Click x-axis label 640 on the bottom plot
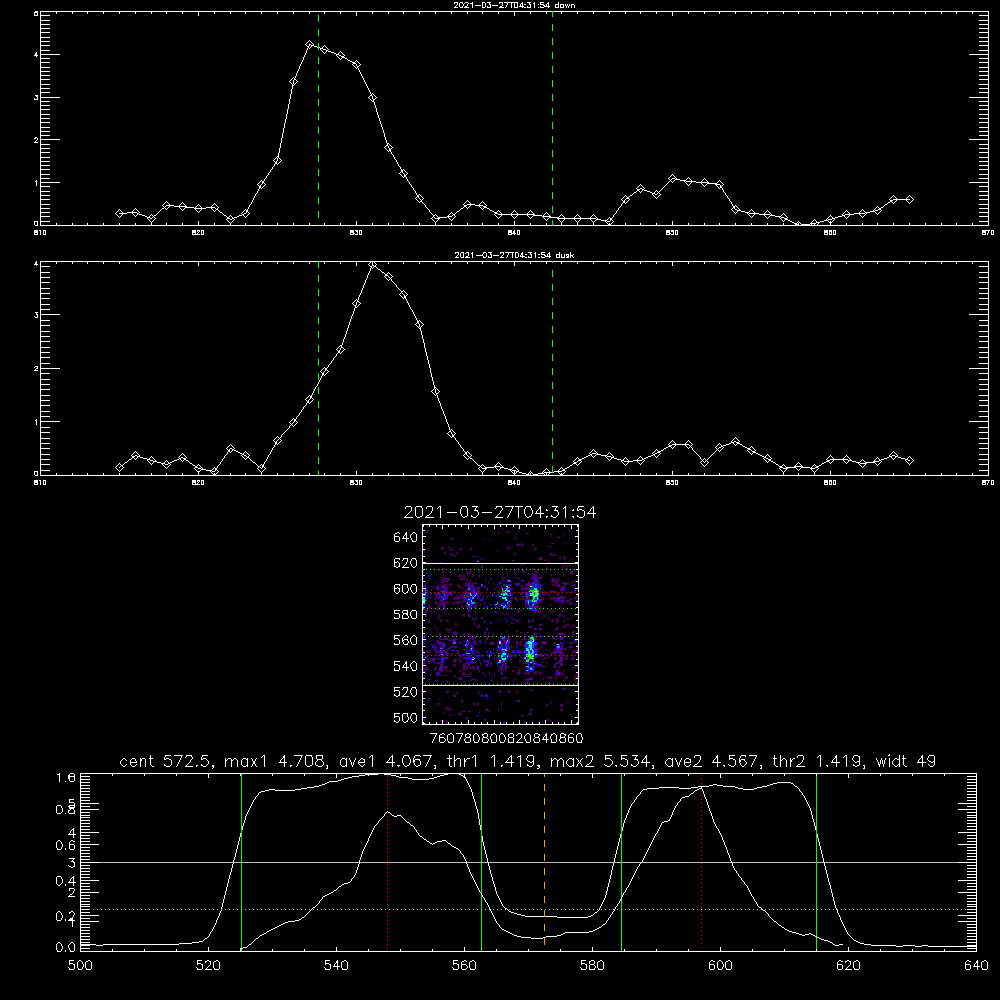Image resolution: width=1000 pixels, height=1000 pixels. (x=976, y=966)
